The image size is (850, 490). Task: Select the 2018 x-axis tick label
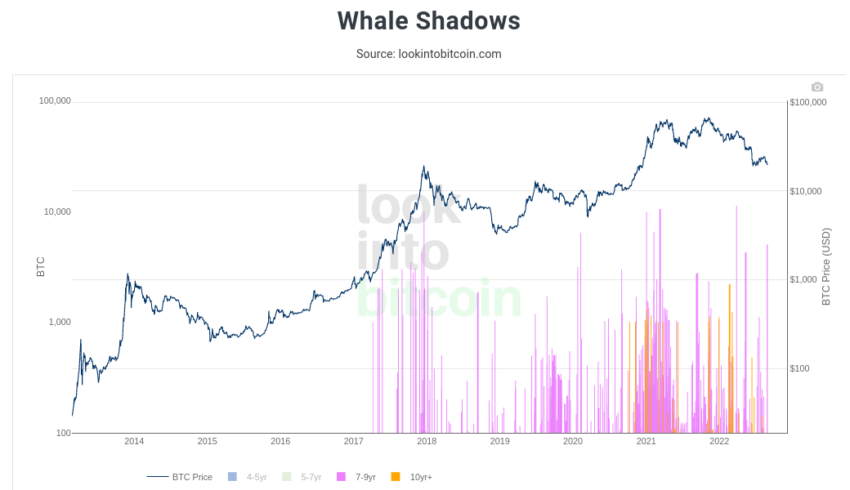(x=427, y=441)
